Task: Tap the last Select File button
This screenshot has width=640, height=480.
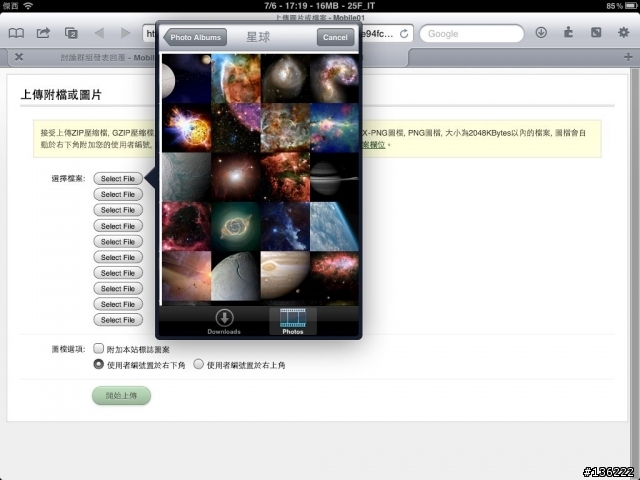Action: [x=118, y=320]
